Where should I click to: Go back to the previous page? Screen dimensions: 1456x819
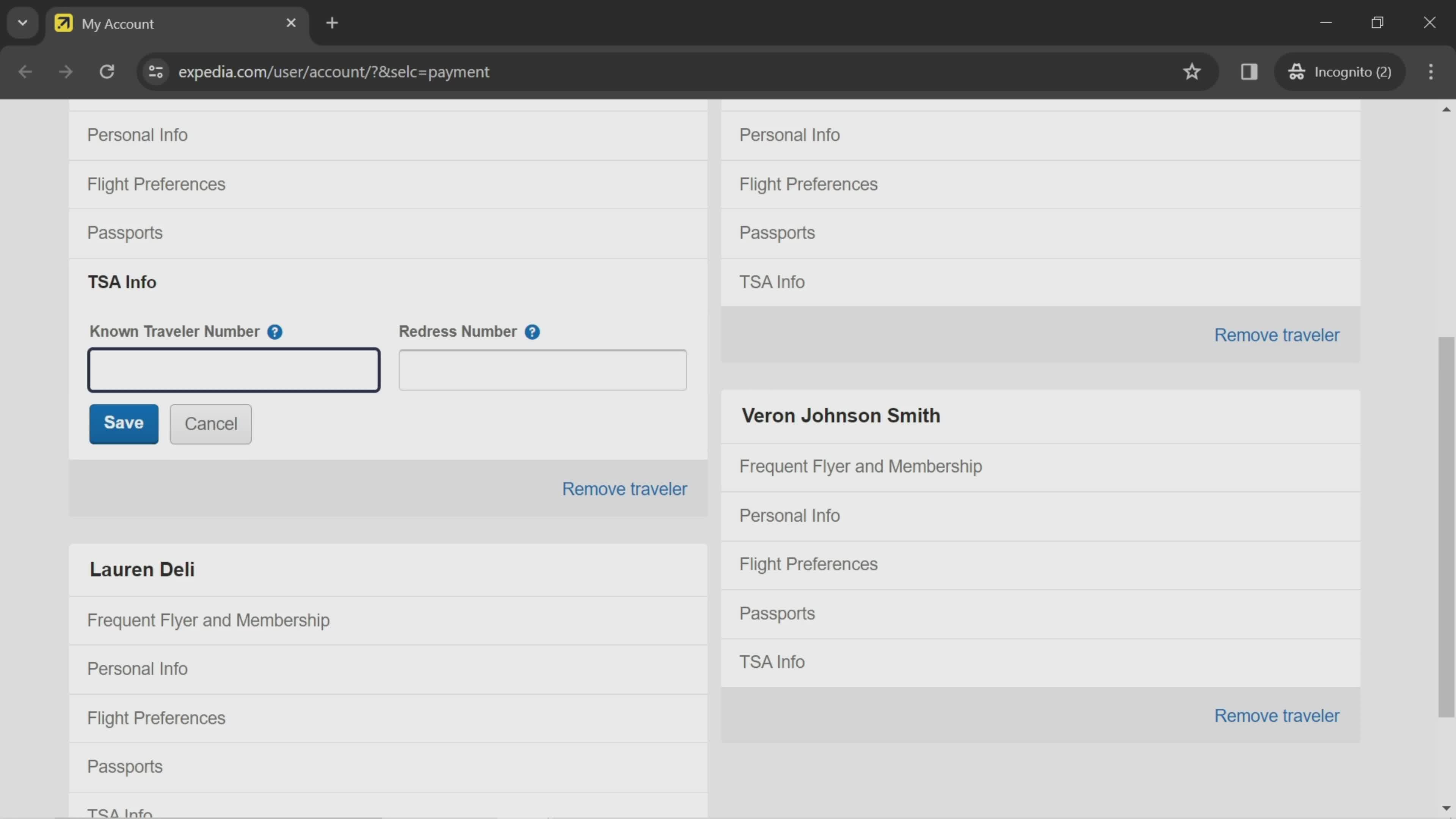[x=25, y=72]
